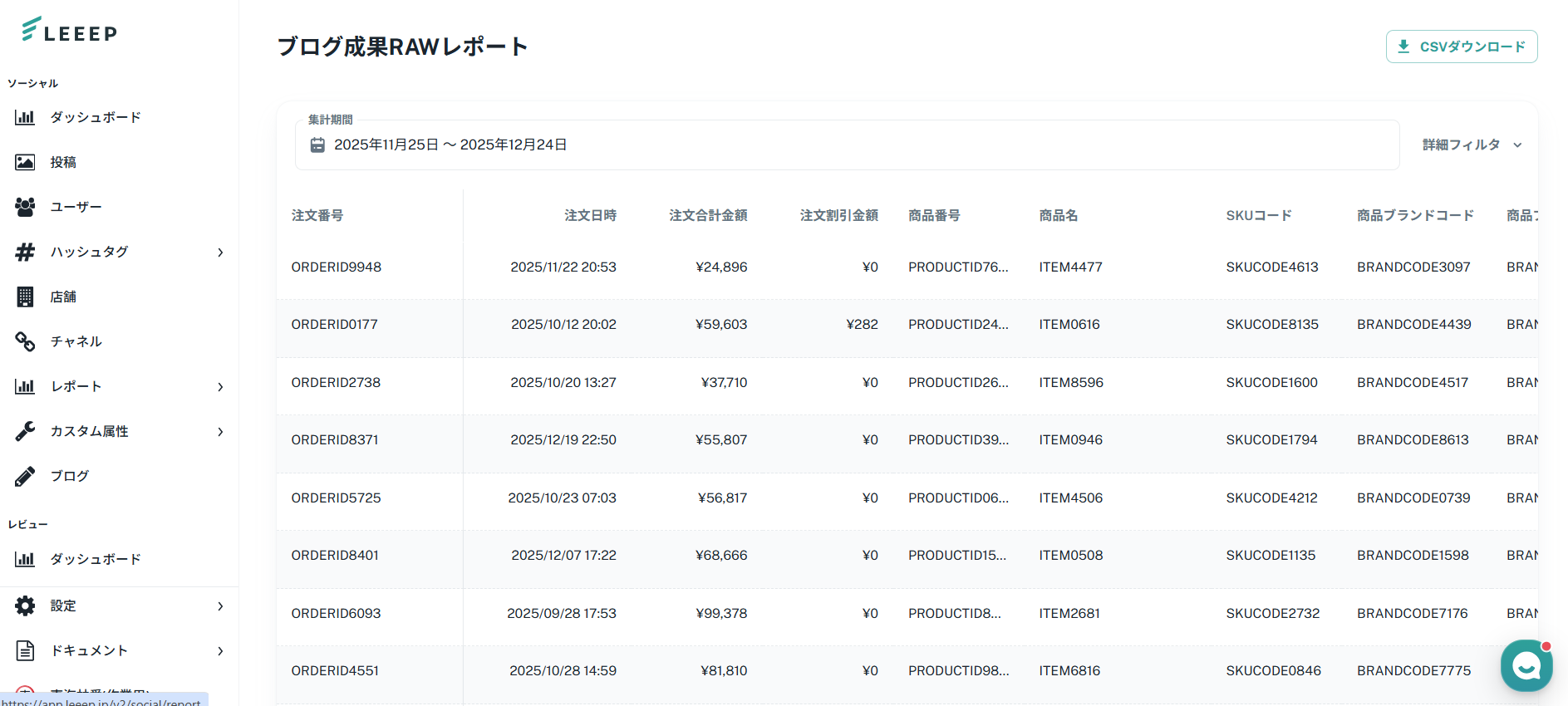Image resolution: width=1568 pixels, height=706 pixels.
Task: Open the social dashboard bar-chart icon
Action: (x=25, y=117)
